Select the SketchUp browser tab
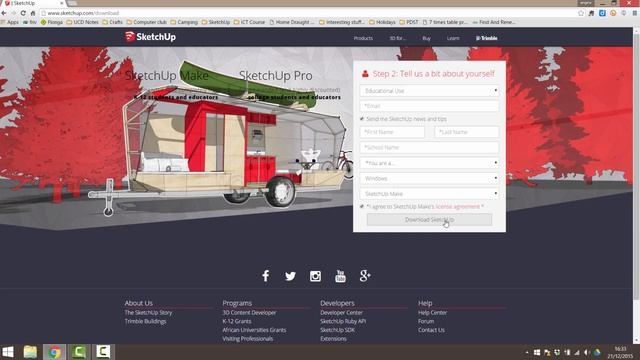The height and width of the screenshot is (360, 640). click(33, 3)
